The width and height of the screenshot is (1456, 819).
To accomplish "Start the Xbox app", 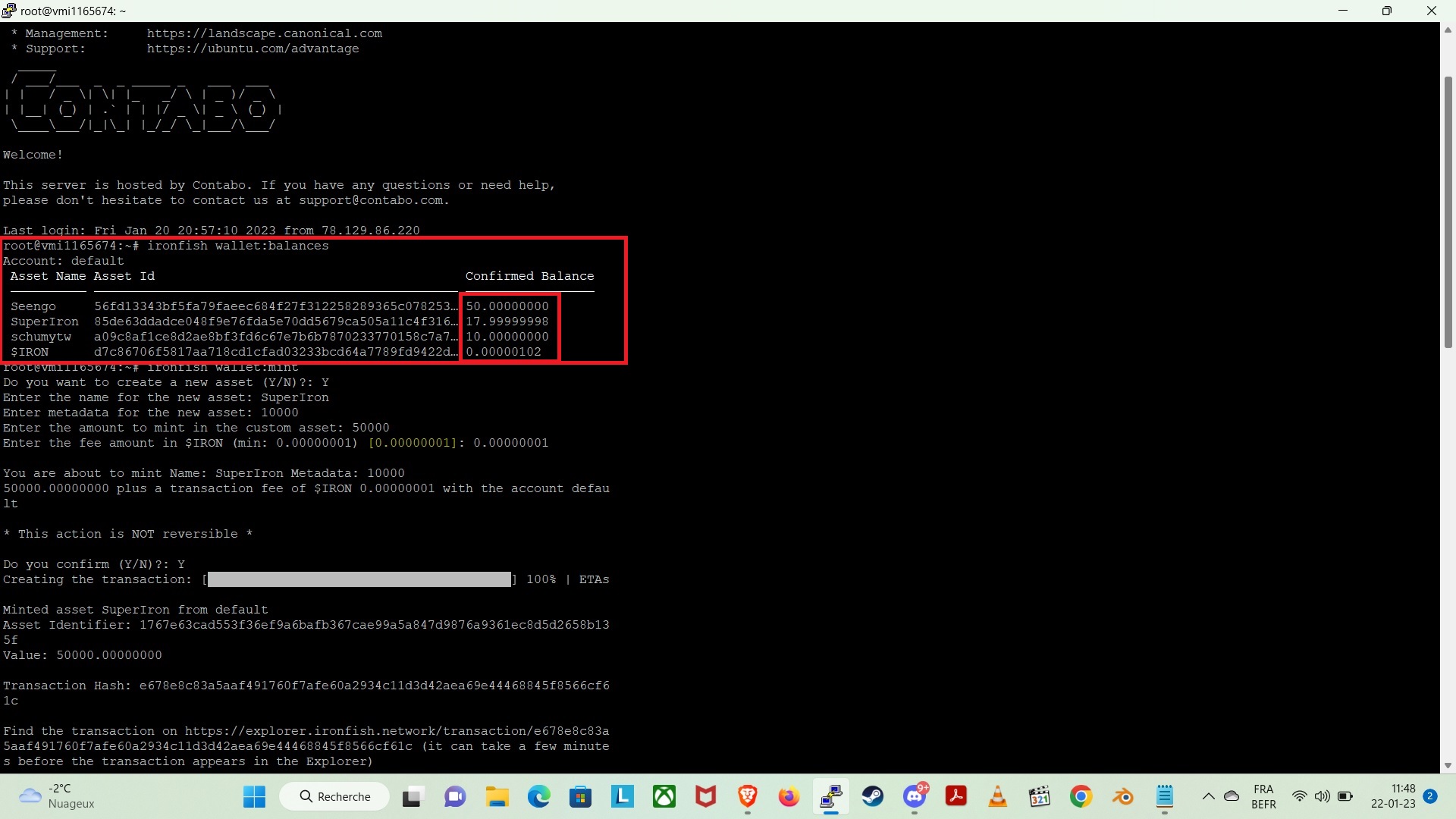I will 664,796.
